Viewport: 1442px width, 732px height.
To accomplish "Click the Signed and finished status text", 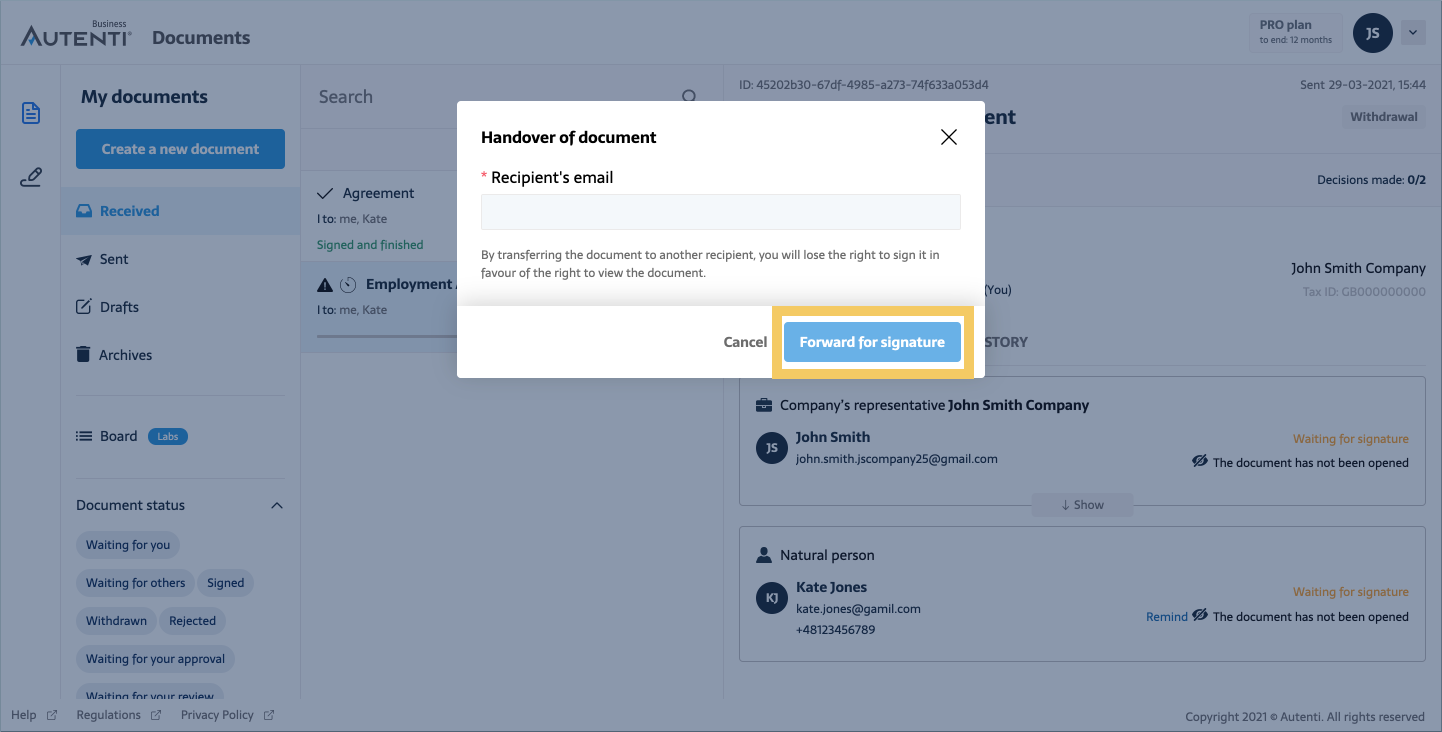I will [x=370, y=245].
